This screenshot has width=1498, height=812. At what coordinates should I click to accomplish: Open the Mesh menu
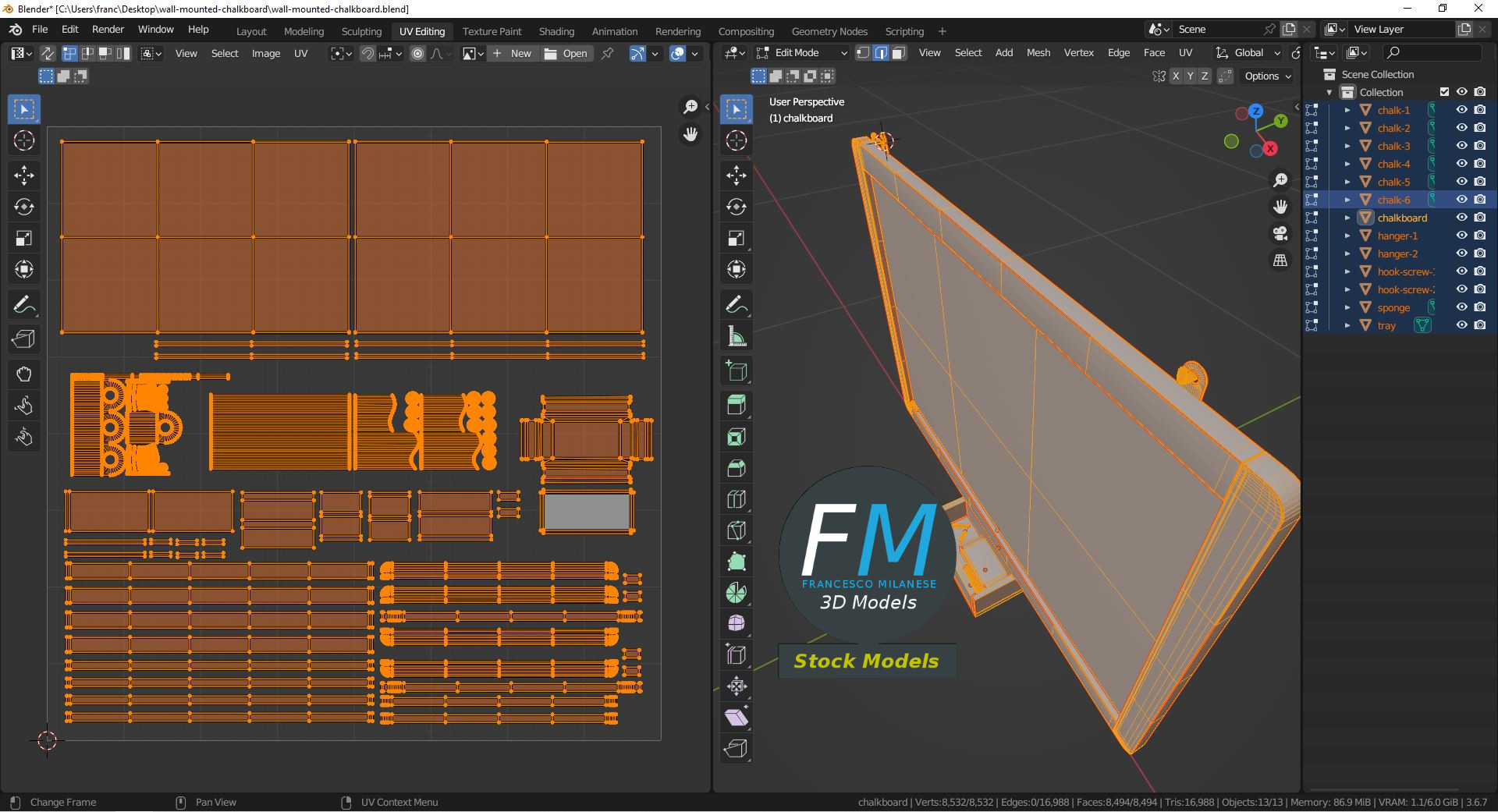point(1038,53)
